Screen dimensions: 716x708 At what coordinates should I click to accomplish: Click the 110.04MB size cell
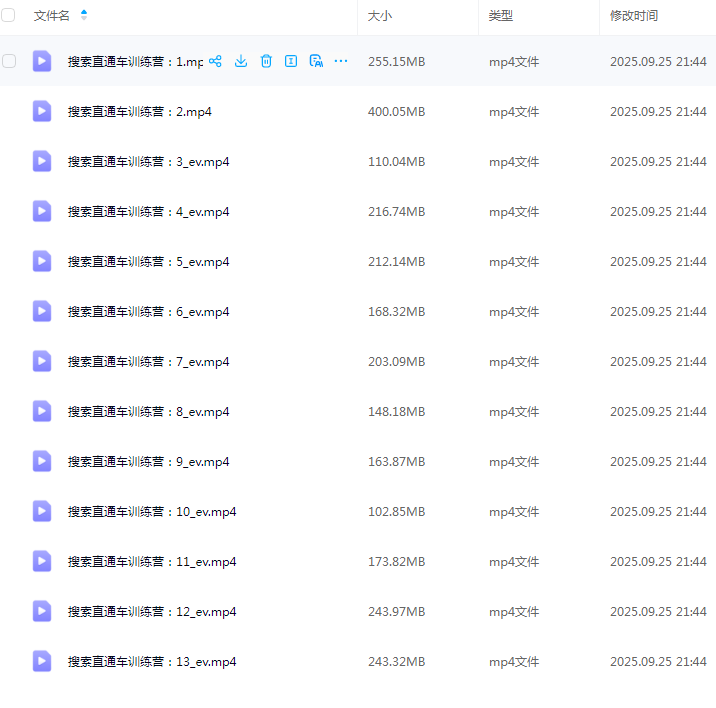coord(397,162)
